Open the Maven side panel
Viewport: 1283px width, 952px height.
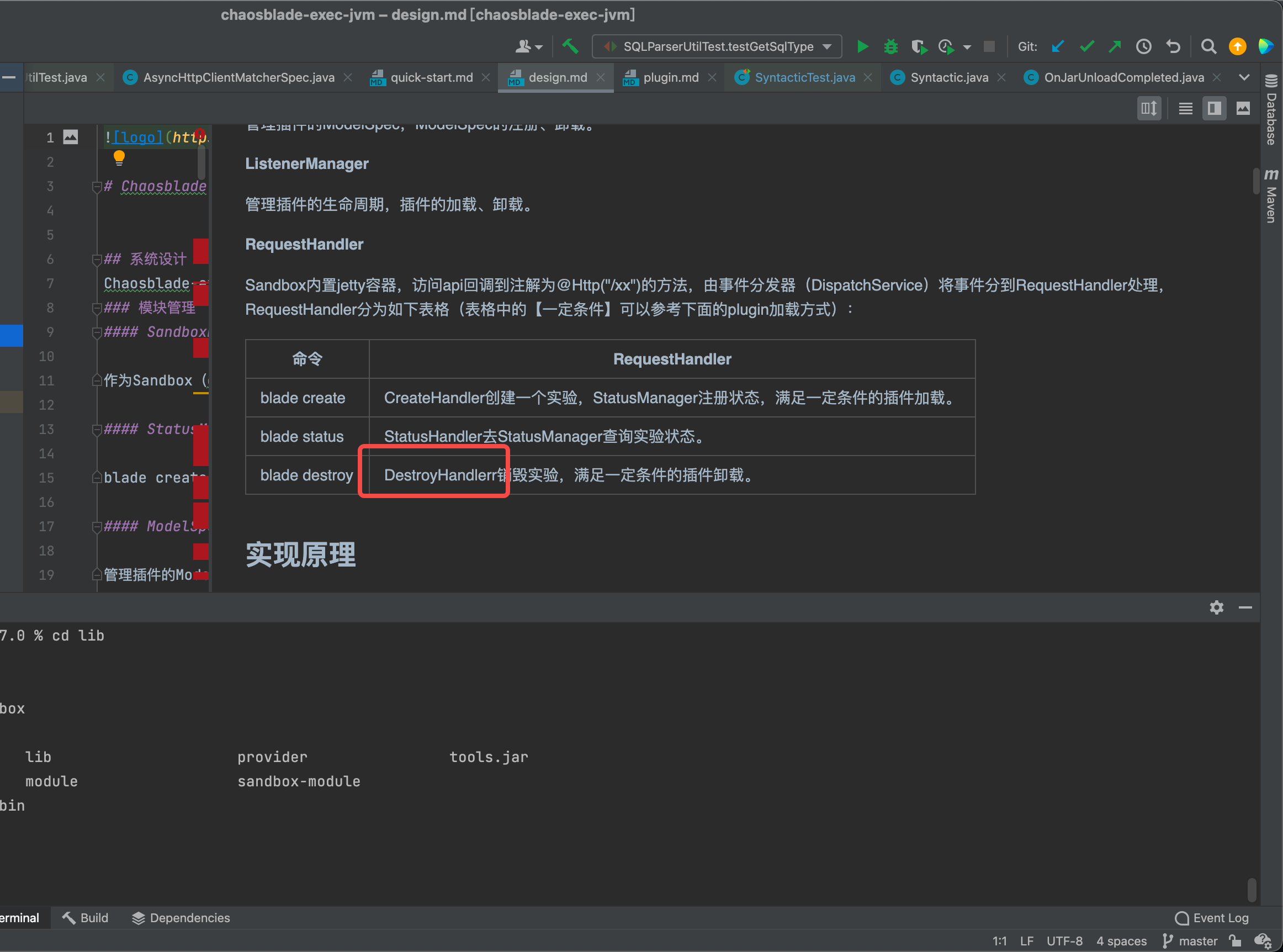point(1271,196)
